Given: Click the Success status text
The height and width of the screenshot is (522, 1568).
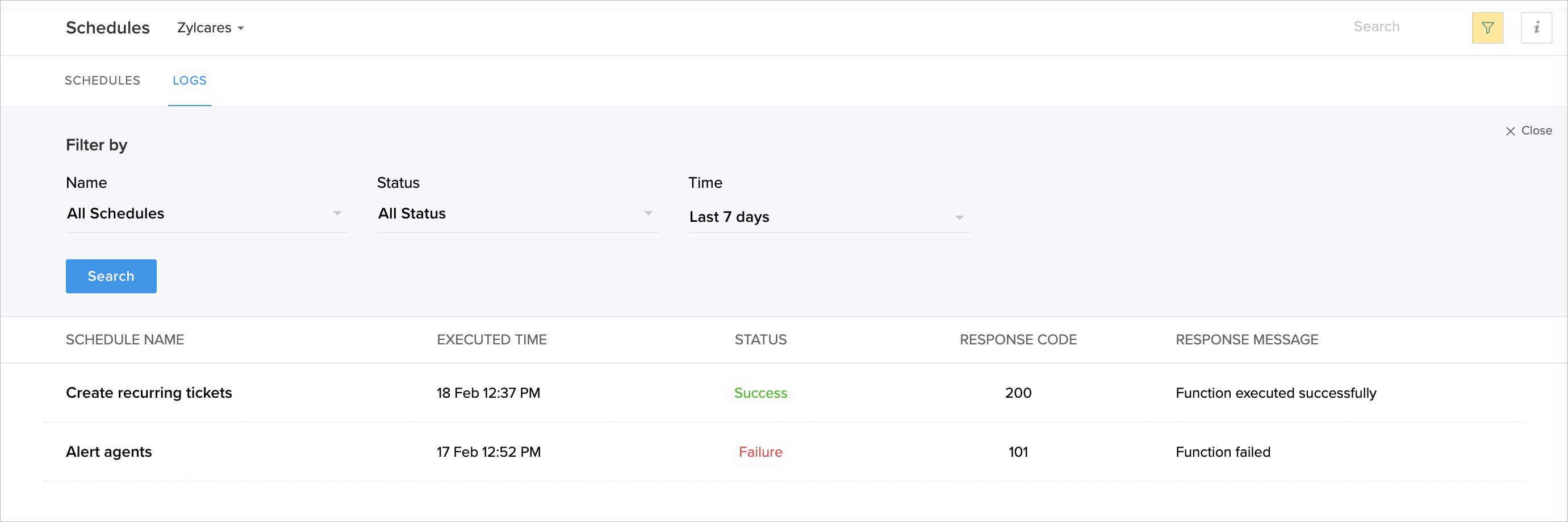Looking at the screenshot, I should pos(760,393).
